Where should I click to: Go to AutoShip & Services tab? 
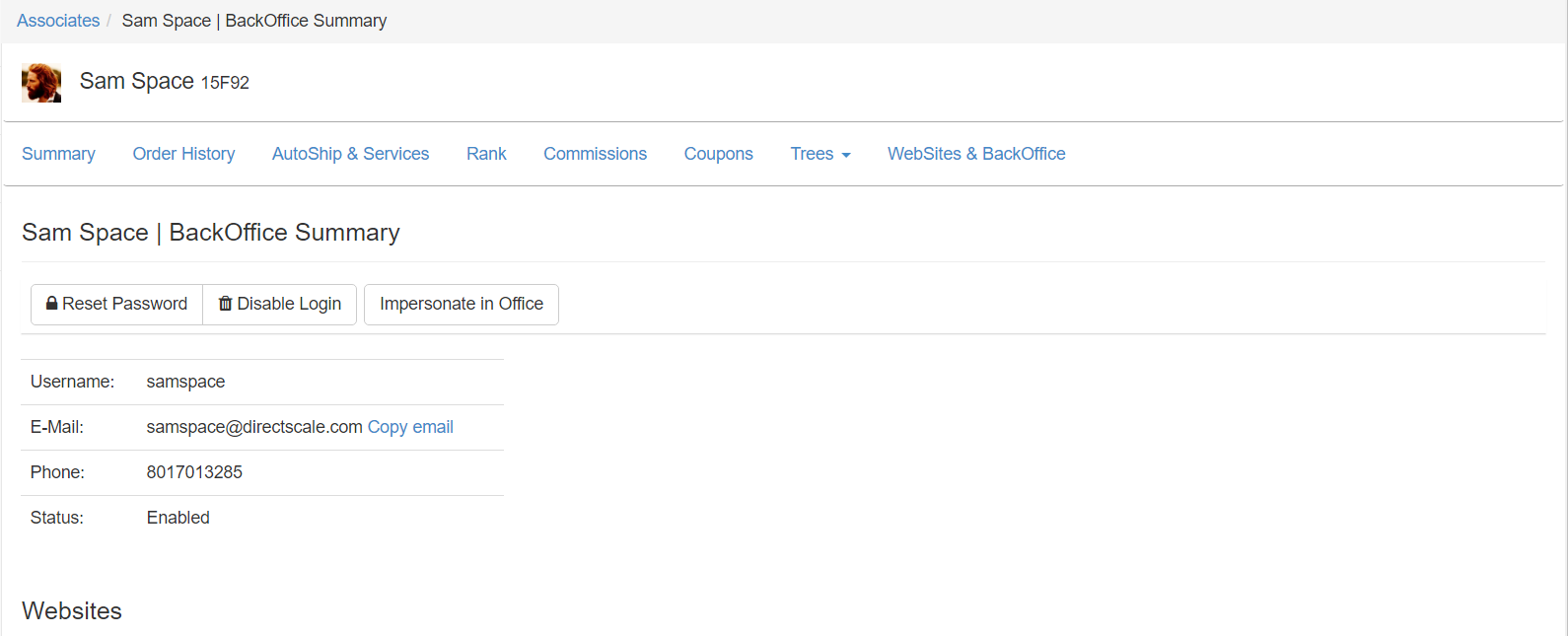[x=350, y=154]
